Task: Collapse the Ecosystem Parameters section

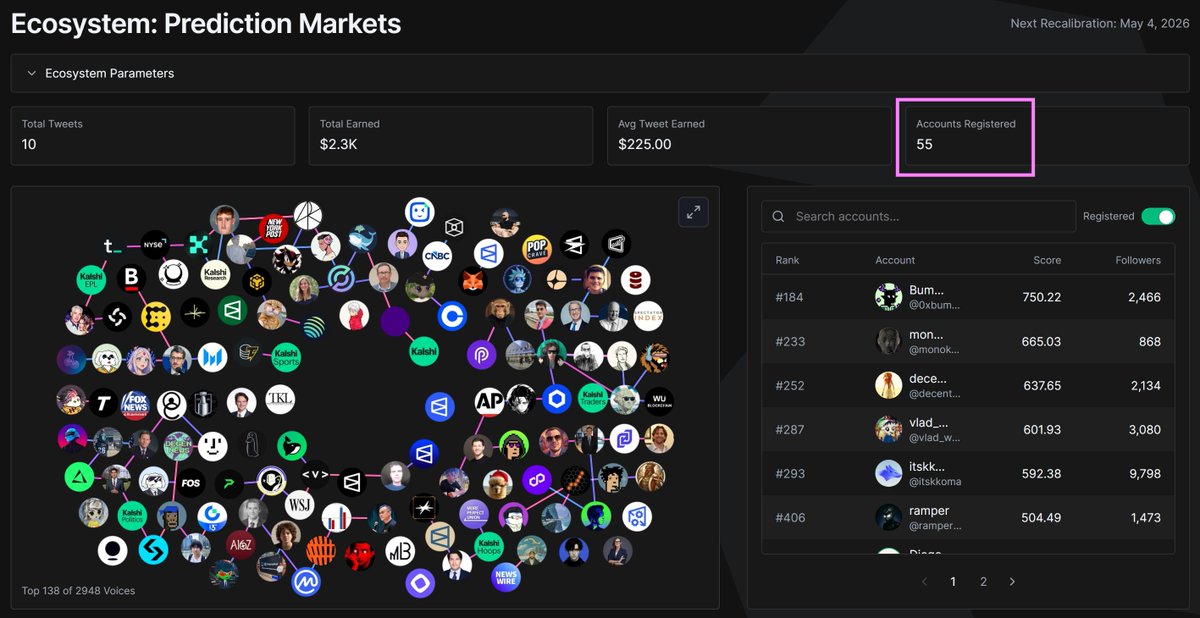Action: pyautogui.click(x=600, y=73)
